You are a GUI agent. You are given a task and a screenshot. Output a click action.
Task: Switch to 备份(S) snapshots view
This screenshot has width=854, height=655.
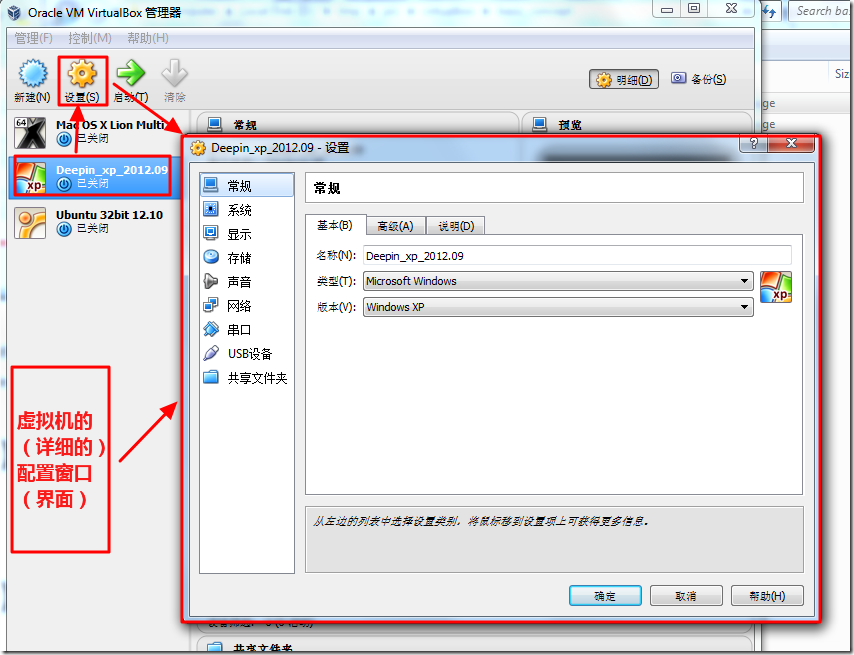tap(698, 79)
